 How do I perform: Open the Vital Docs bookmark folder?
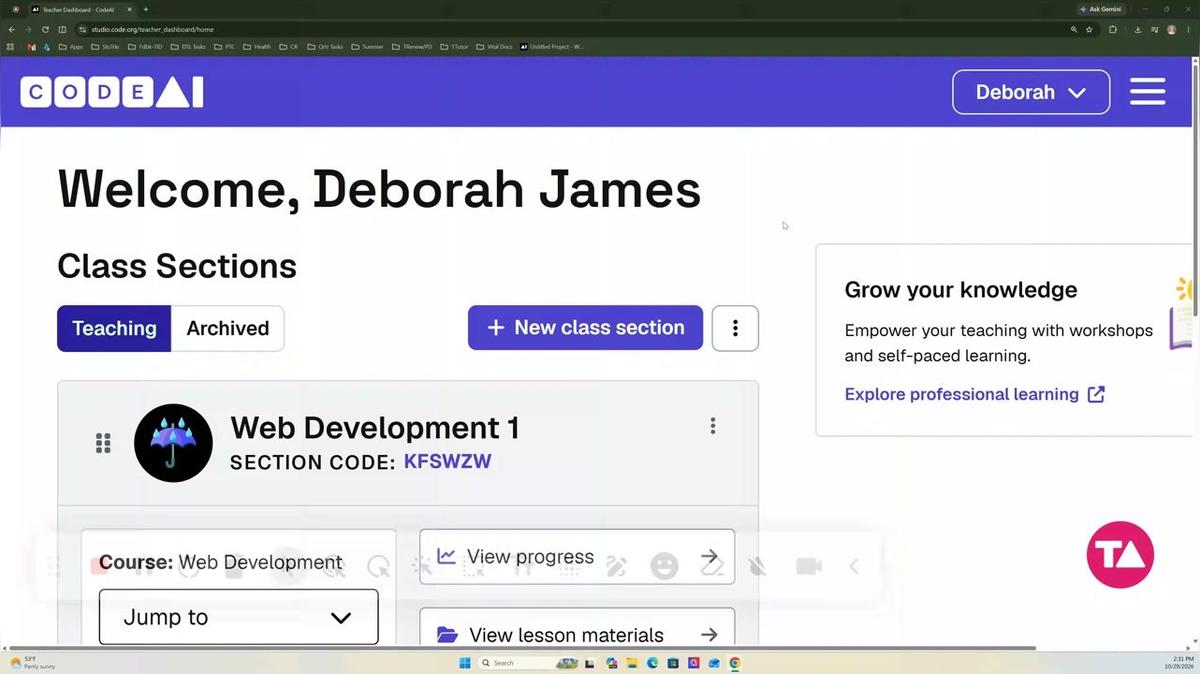[494, 46]
